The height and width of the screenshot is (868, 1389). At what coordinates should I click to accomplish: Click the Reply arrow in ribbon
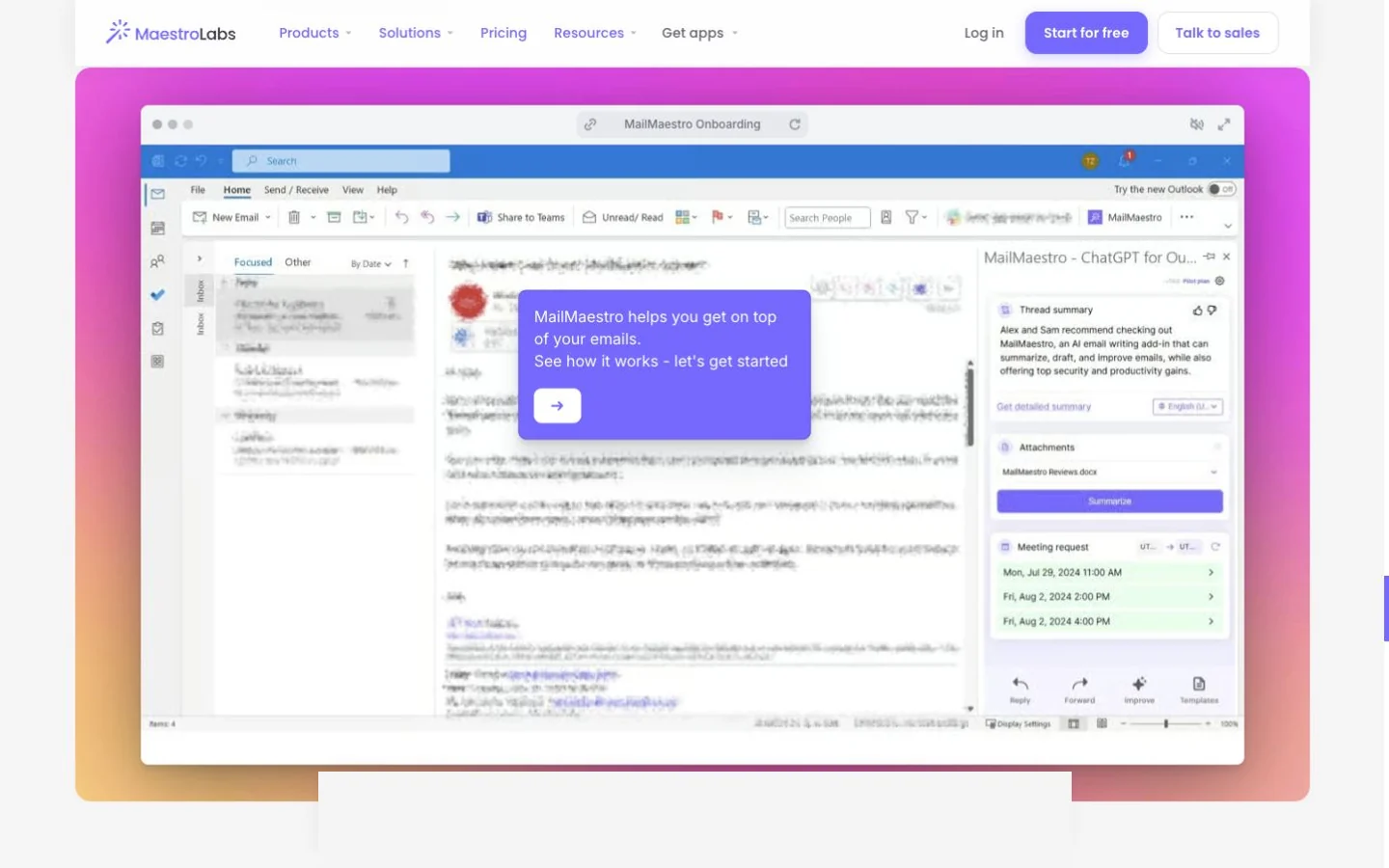point(402,218)
